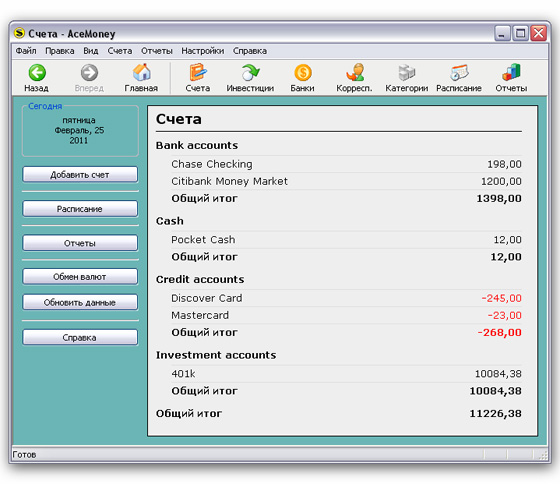Click the Investment accounts group heading
The width and height of the screenshot is (560, 484).
(216, 355)
